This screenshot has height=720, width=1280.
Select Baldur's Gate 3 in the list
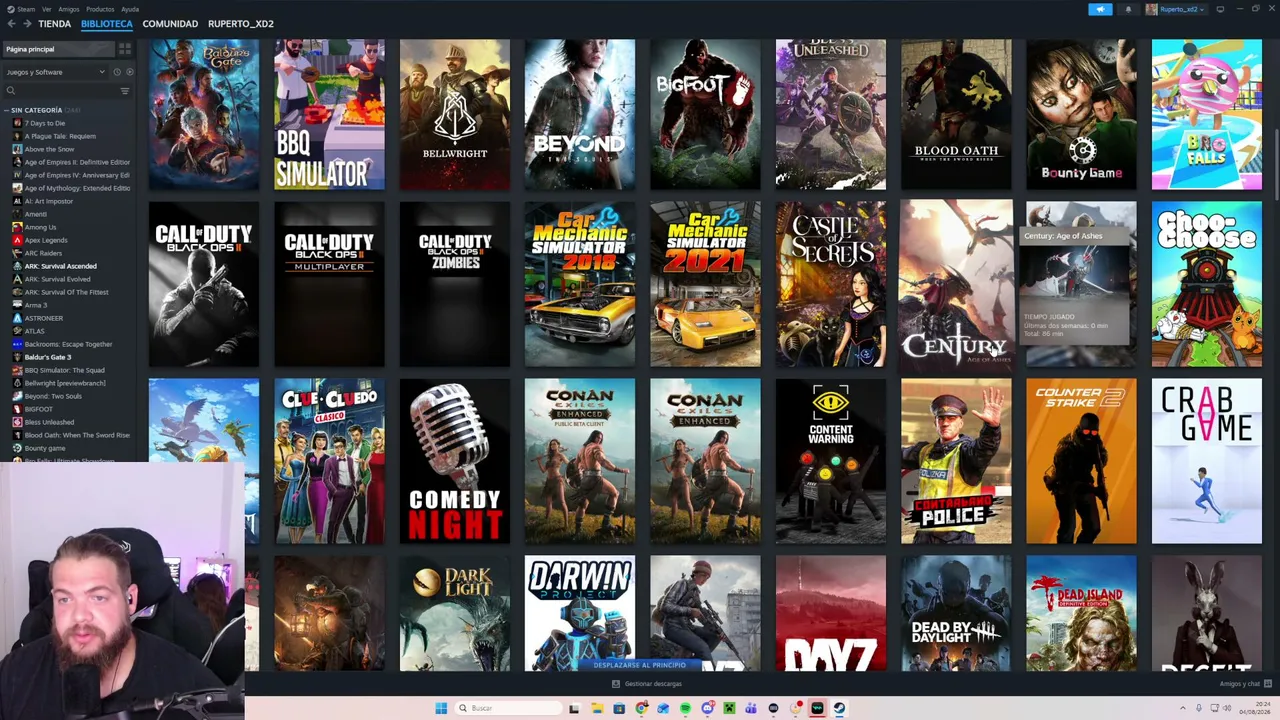coord(48,357)
